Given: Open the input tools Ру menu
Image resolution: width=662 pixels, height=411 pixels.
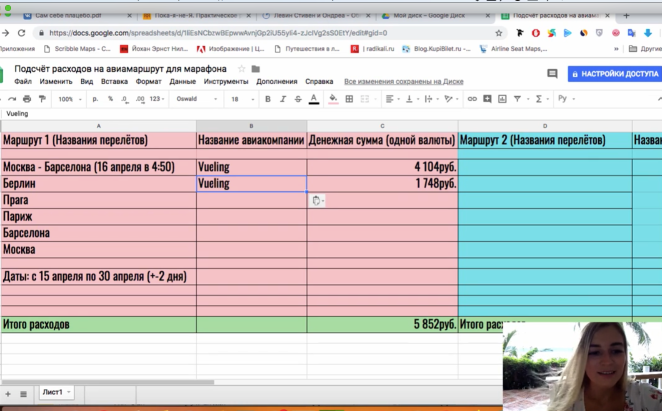Looking at the screenshot, I should pos(566,99).
